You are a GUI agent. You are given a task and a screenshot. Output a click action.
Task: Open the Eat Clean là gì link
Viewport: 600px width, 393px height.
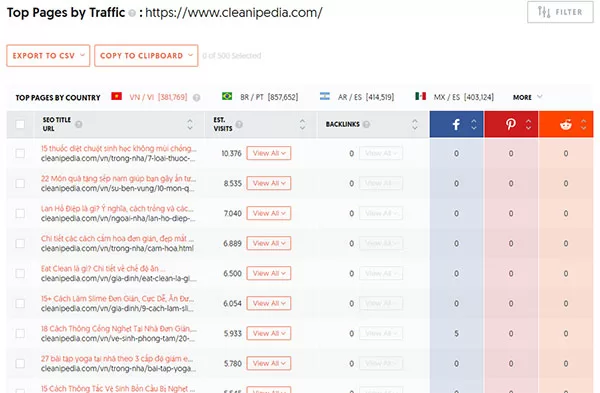tap(103, 269)
